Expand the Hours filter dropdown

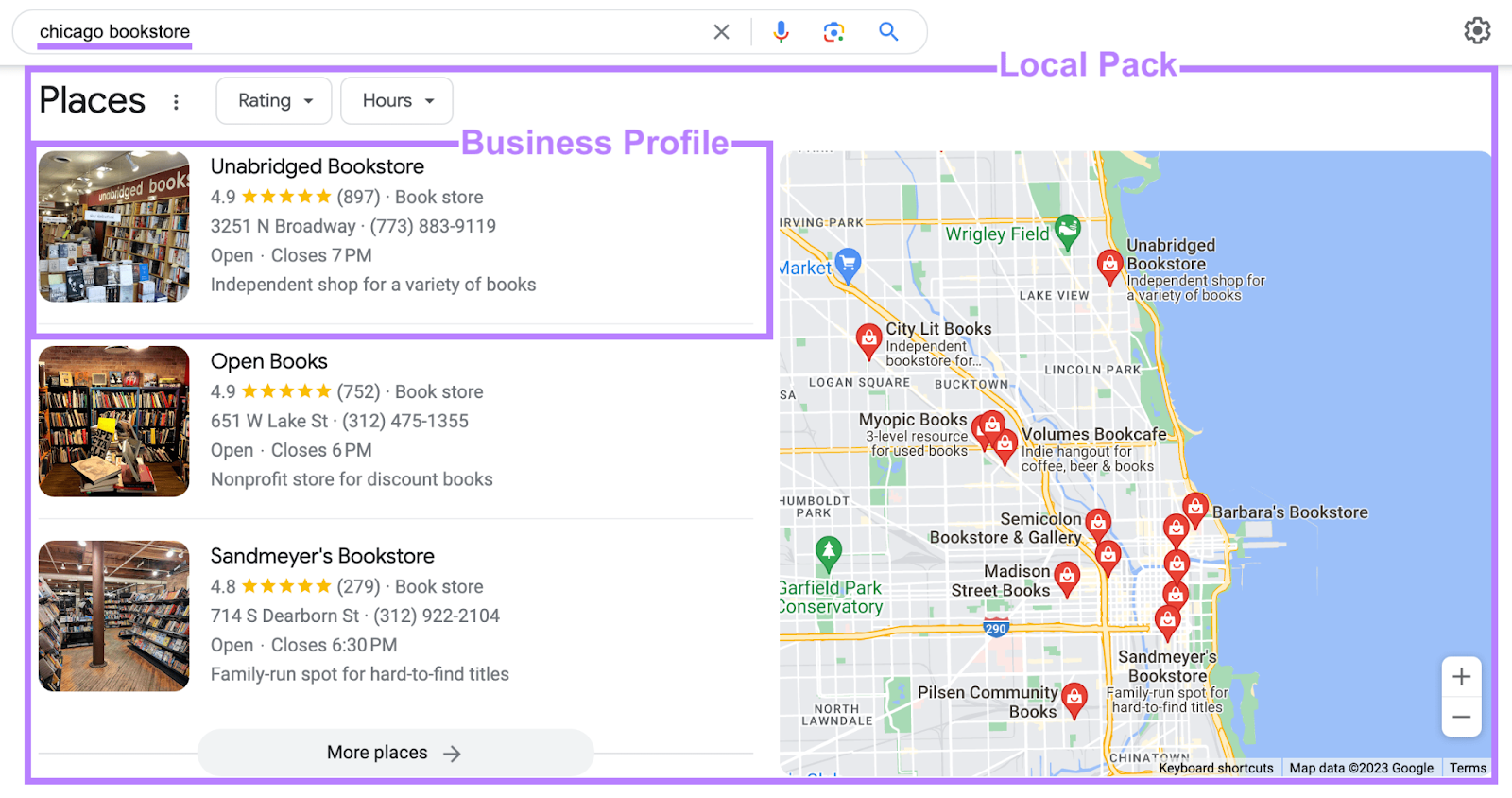point(397,101)
